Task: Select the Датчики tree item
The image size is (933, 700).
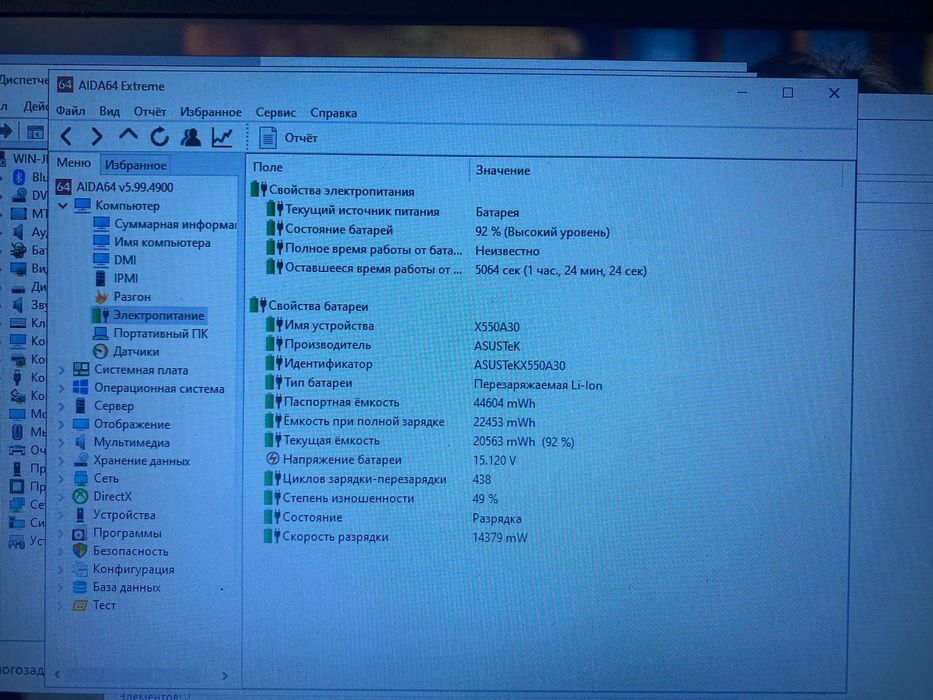Action: coord(126,351)
